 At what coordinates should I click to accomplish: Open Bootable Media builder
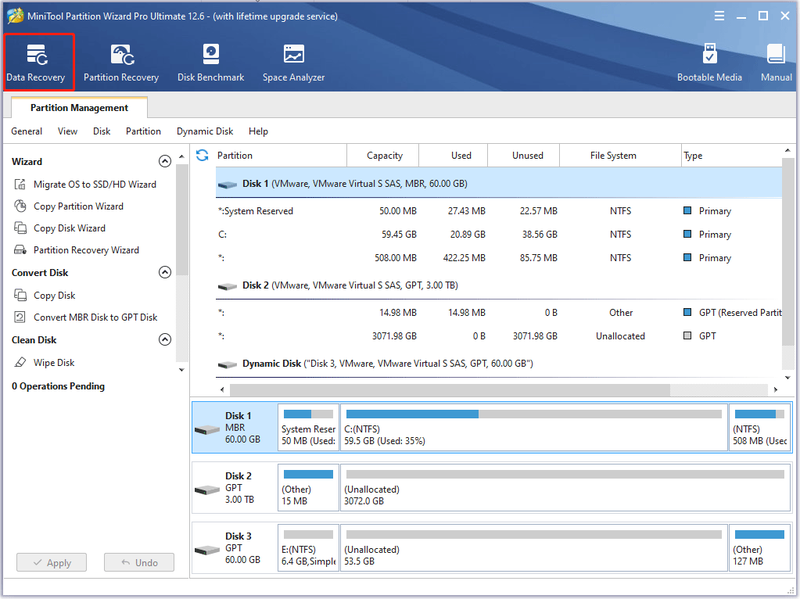coord(709,63)
